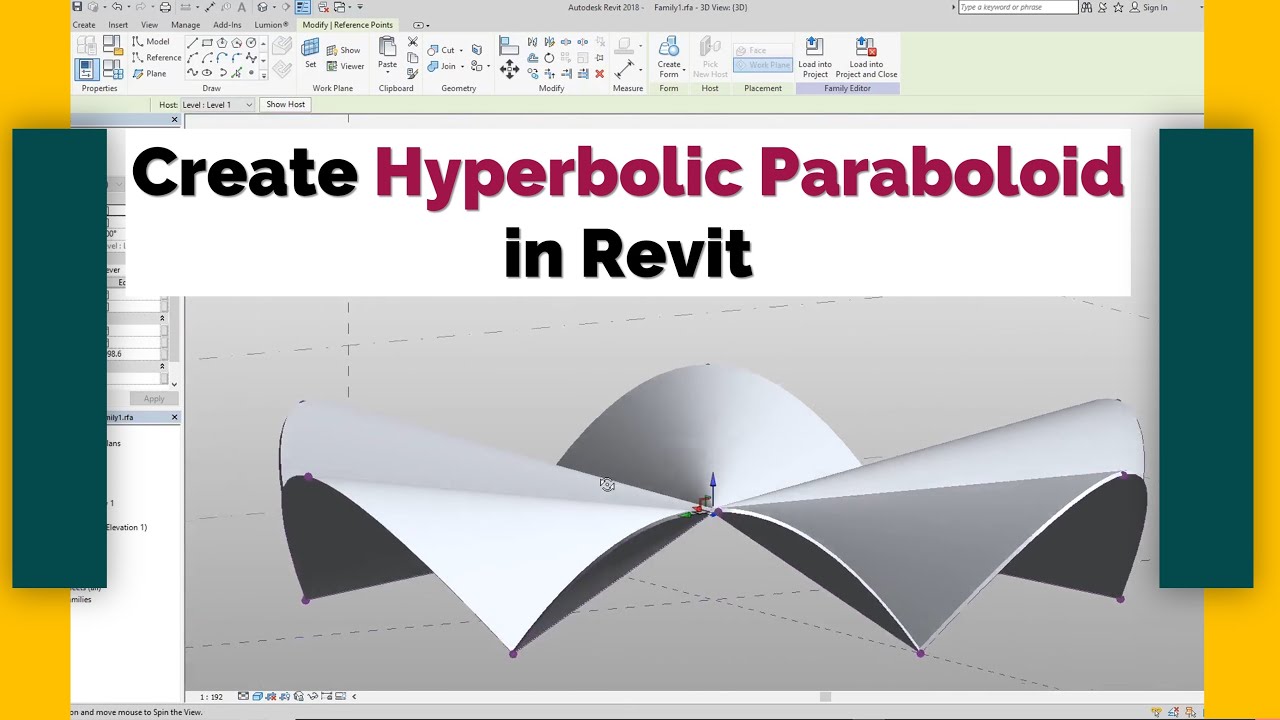
Task: Open the Manage ribbon tab
Action: (185, 25)
